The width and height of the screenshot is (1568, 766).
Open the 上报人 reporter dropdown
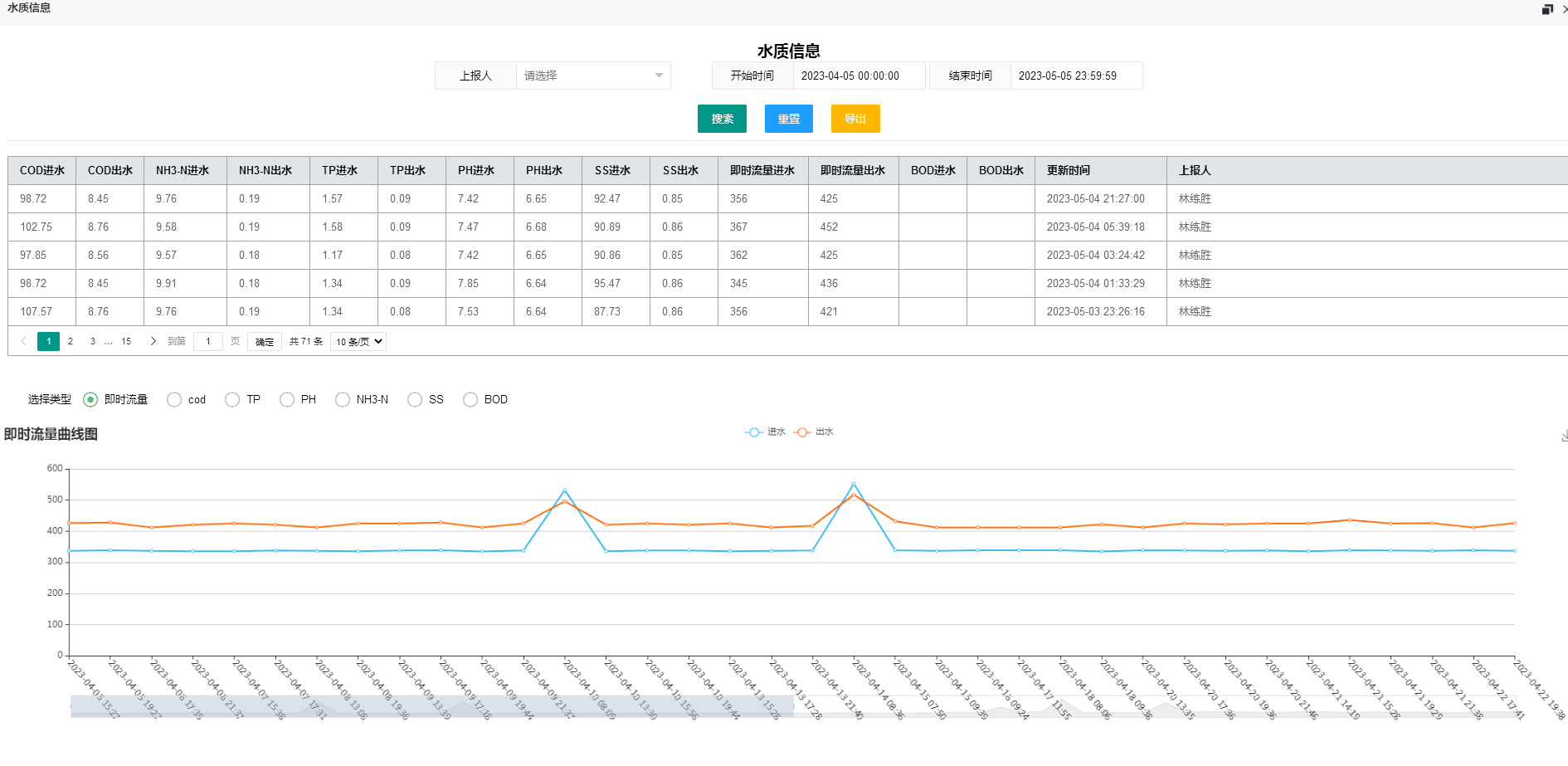tap(592, 76)
